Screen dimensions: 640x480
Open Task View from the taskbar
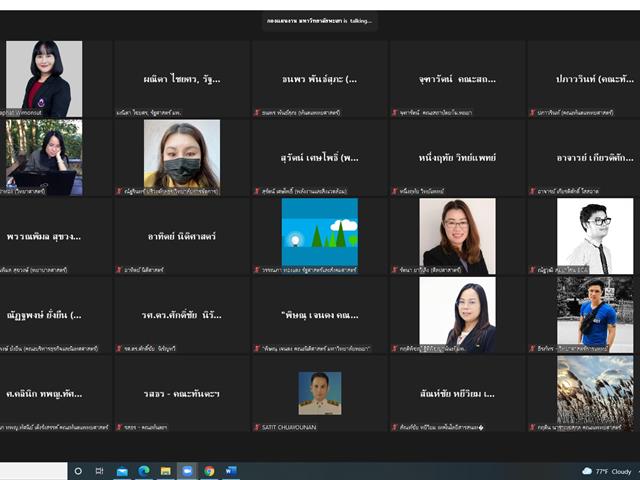click(x=99, y=471)
